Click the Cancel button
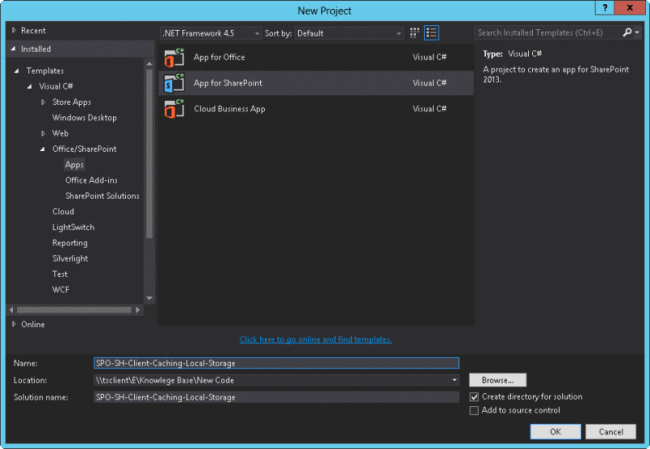This screenshot has width=650, height=449. (x=611, y=432)
